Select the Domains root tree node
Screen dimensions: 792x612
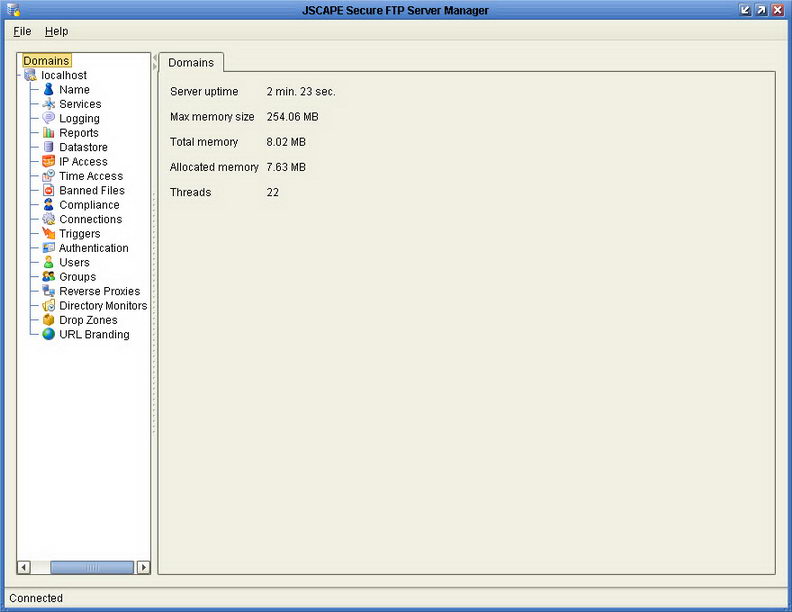click(47, 61)
